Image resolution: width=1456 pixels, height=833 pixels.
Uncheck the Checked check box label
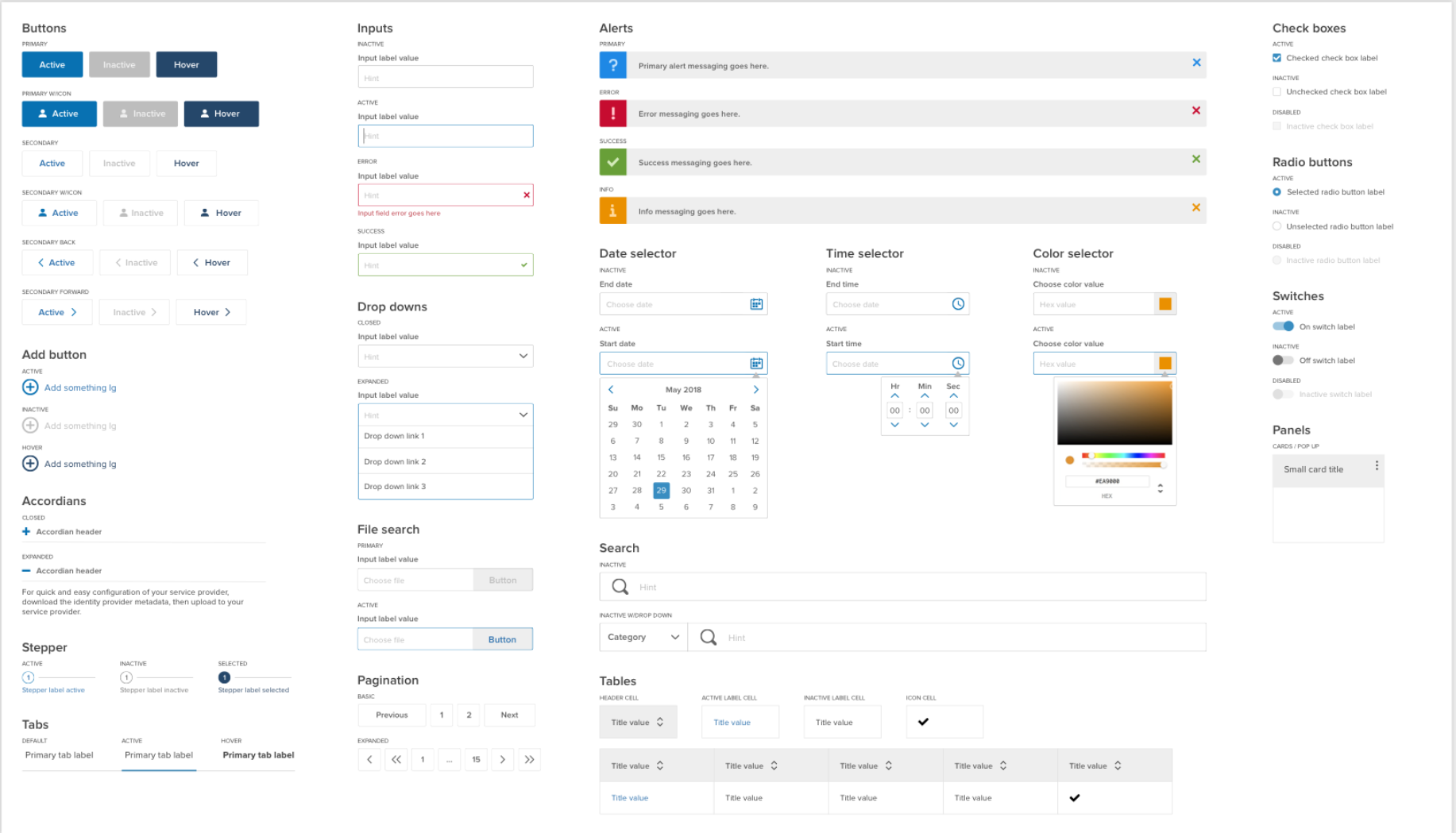click(x=1276, y=57)
